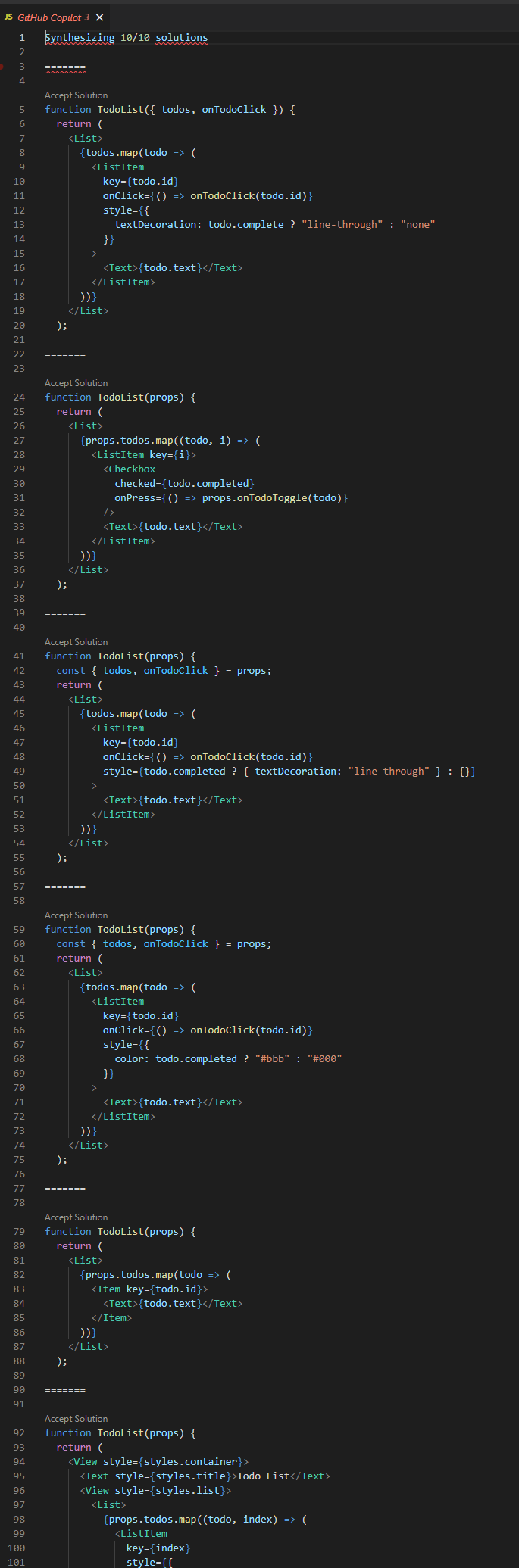
Task: Click line number 1 in the gutter
Action: pyautogui.click(x=21, y=37)
